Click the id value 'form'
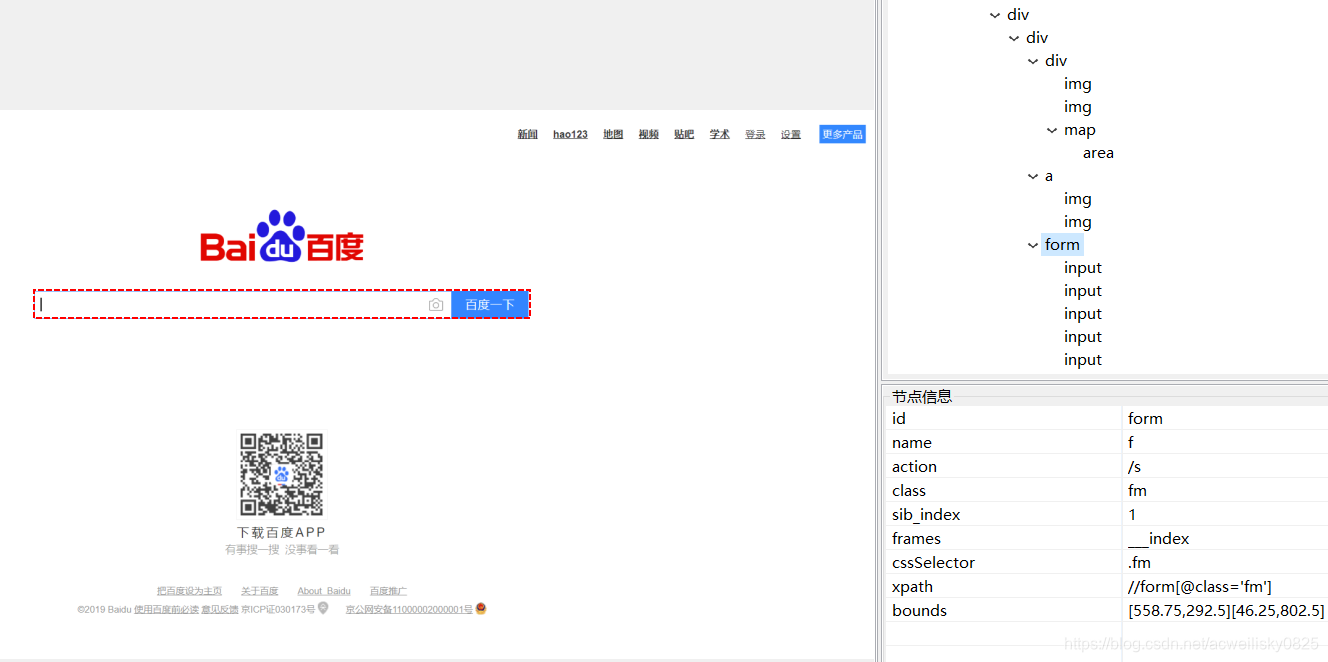 click(x=1145, y=419)
